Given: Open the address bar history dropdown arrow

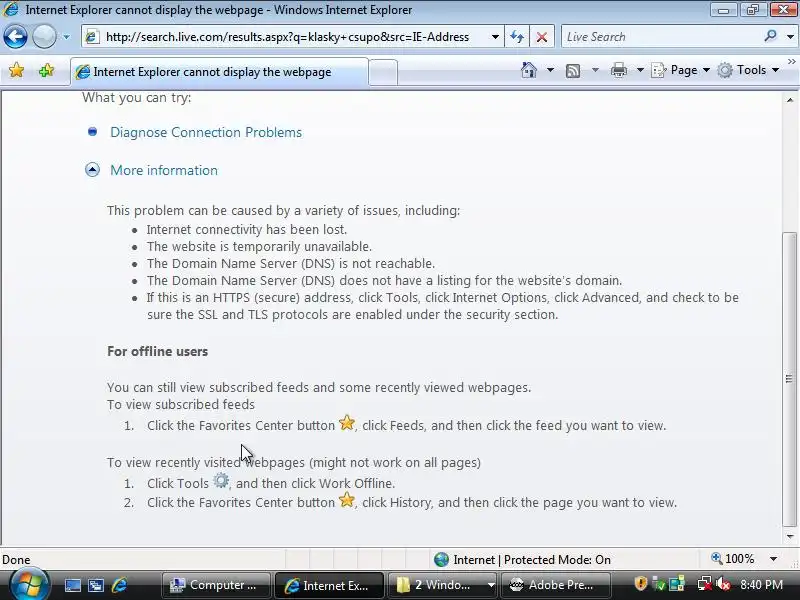Looking at the screenshot, I should coord(495,37).
